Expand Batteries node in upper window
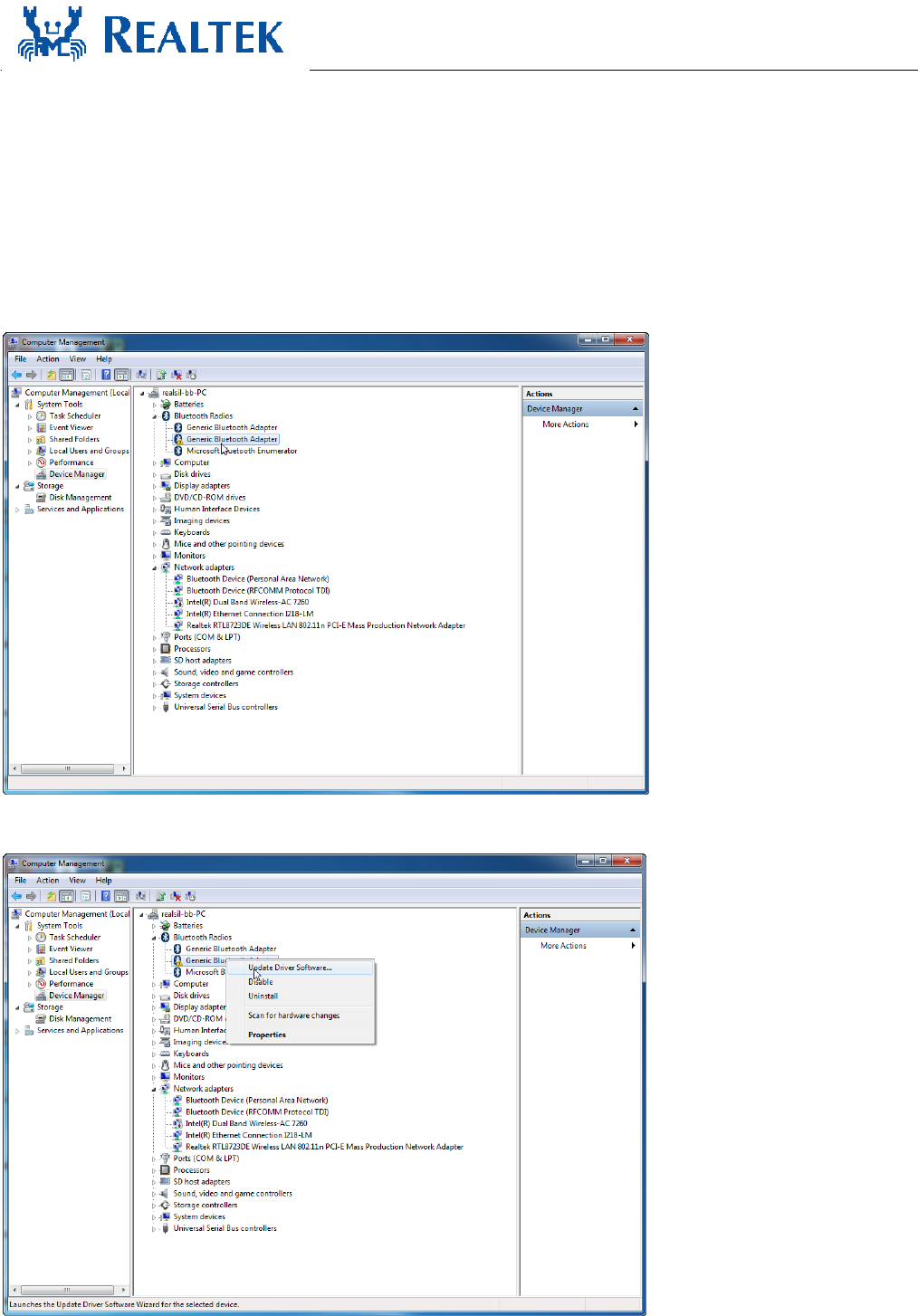This screenshot has height=1316, width=918. pyautogui.click(x=155, y=405)
